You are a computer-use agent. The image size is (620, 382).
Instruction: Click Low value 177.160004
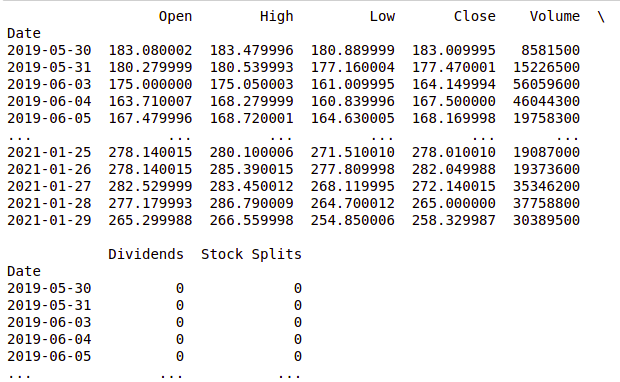(x=353, y=67)
